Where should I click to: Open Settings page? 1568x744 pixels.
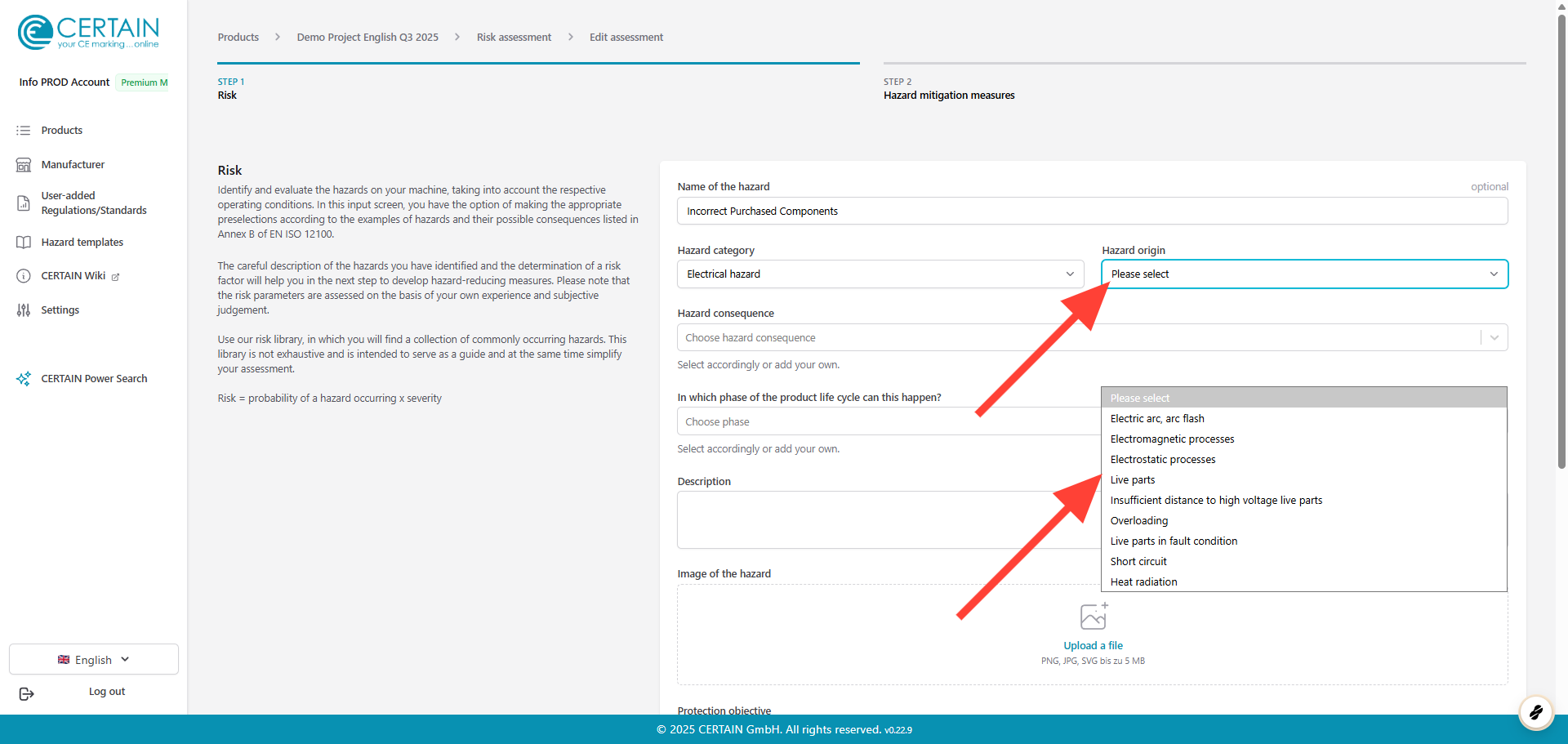(x=60, y=310)
